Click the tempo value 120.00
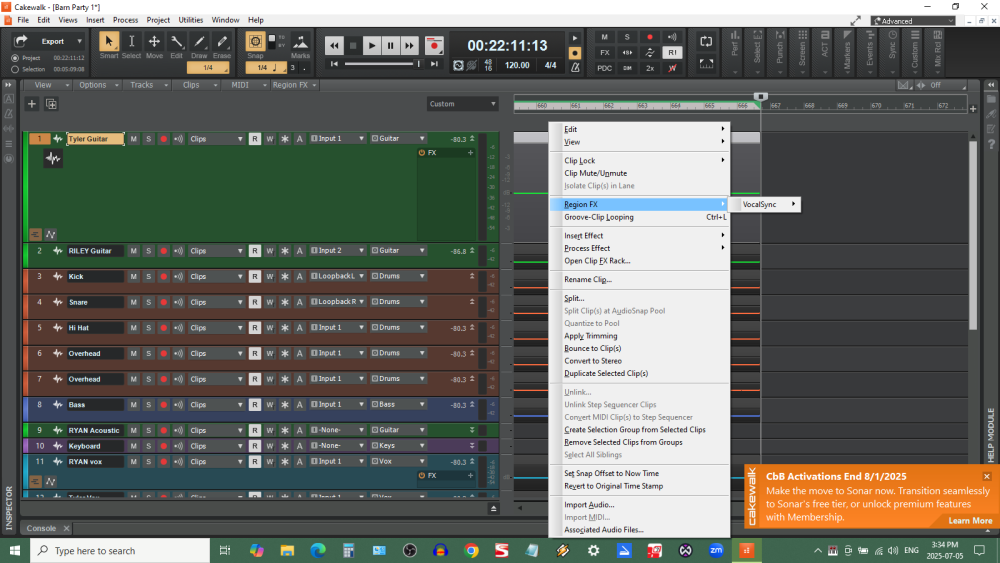Image resolution: width=1000 pixels, height=563 pixels. [x=517, y=65]
